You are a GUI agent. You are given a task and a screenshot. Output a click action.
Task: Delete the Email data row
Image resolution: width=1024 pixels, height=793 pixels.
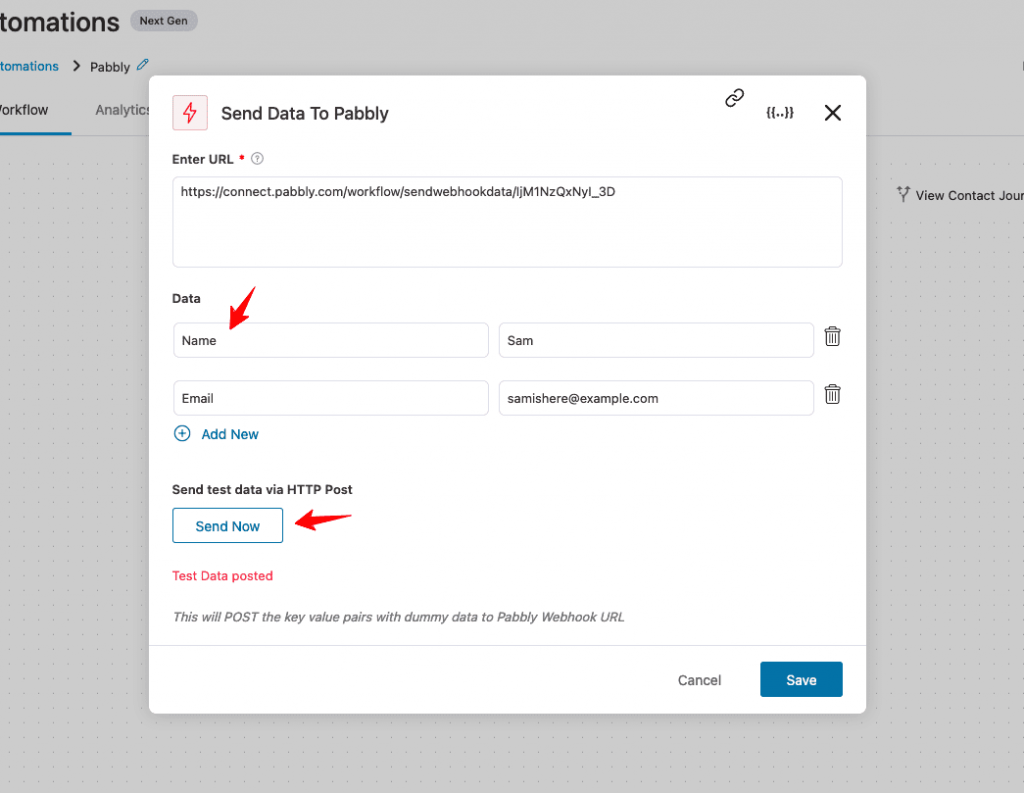point(832,395)
